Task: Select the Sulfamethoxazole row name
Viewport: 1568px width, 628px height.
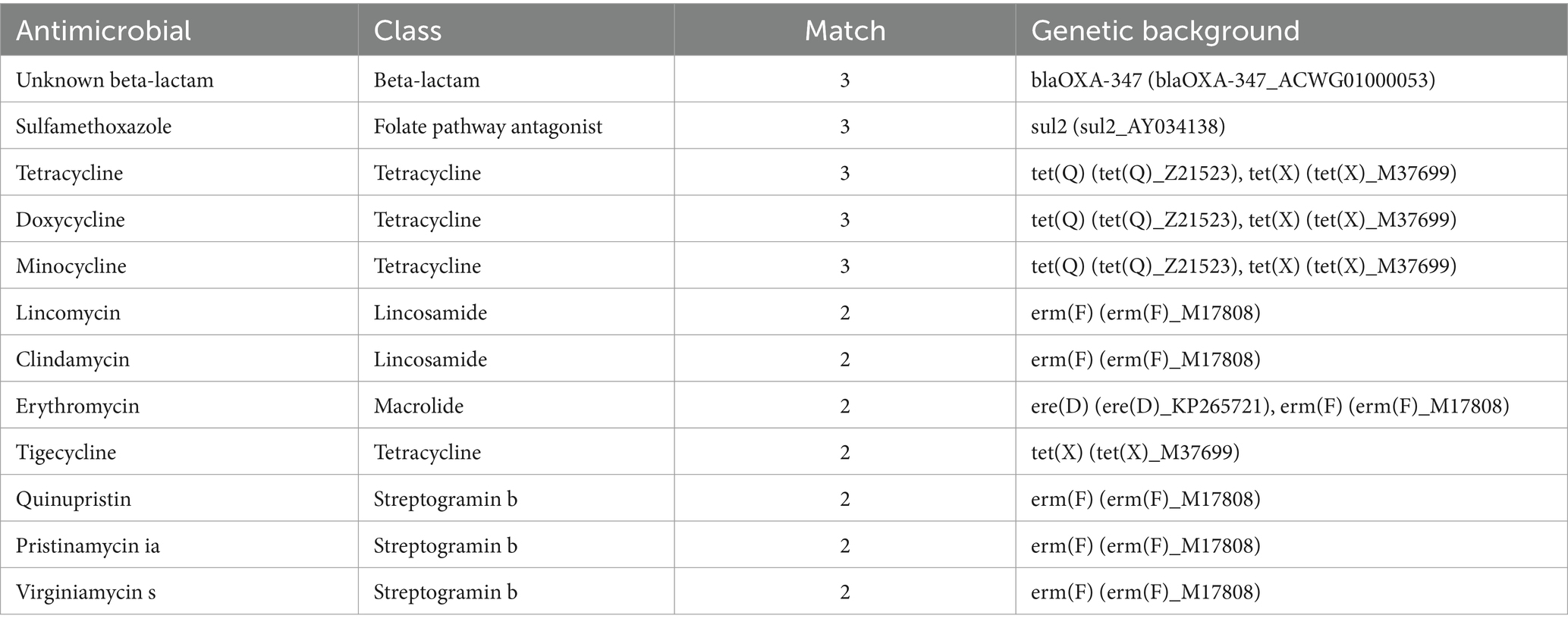Action: point(94,126)
